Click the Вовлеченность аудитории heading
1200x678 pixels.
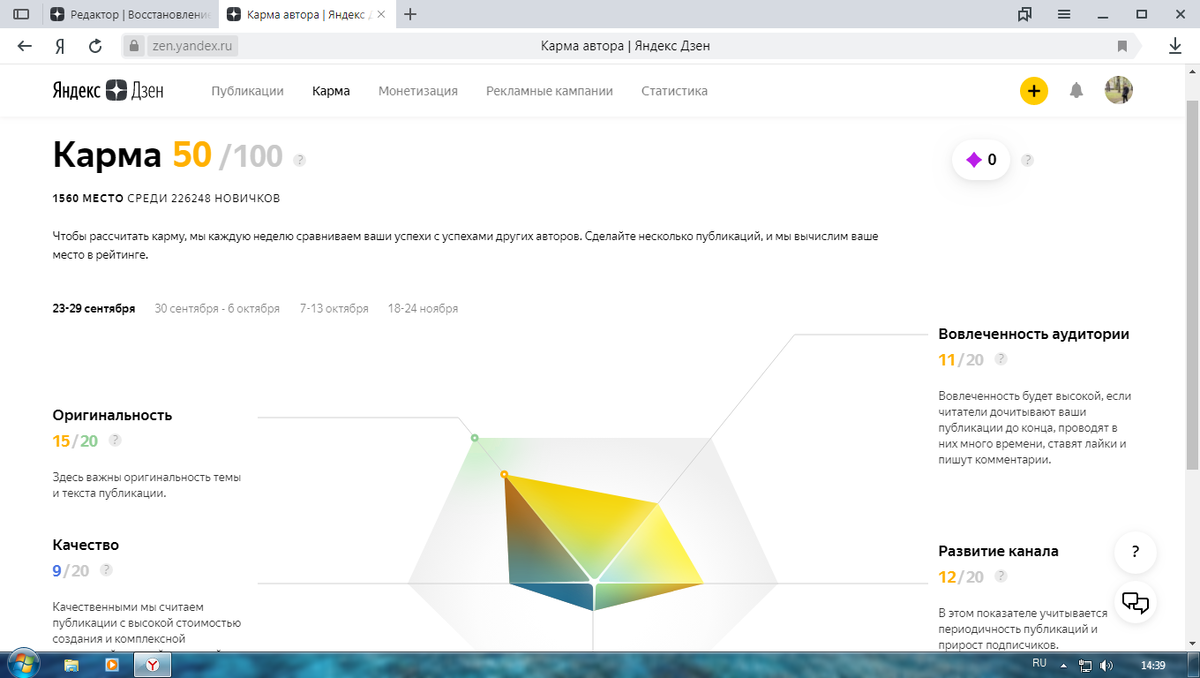click(x=1034, y=334)
